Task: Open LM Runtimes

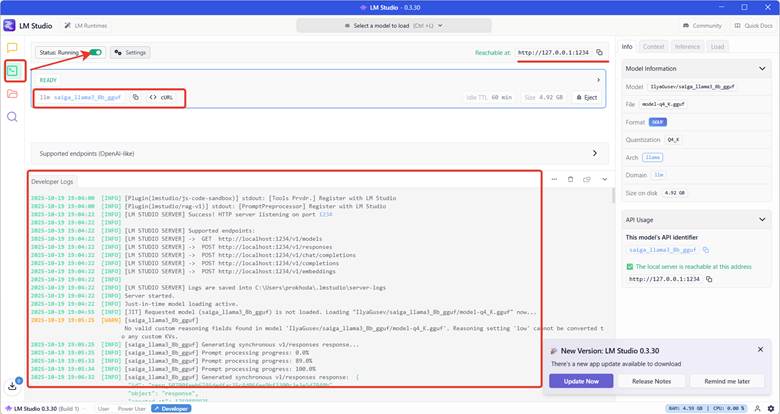Action: pos(86,25)
